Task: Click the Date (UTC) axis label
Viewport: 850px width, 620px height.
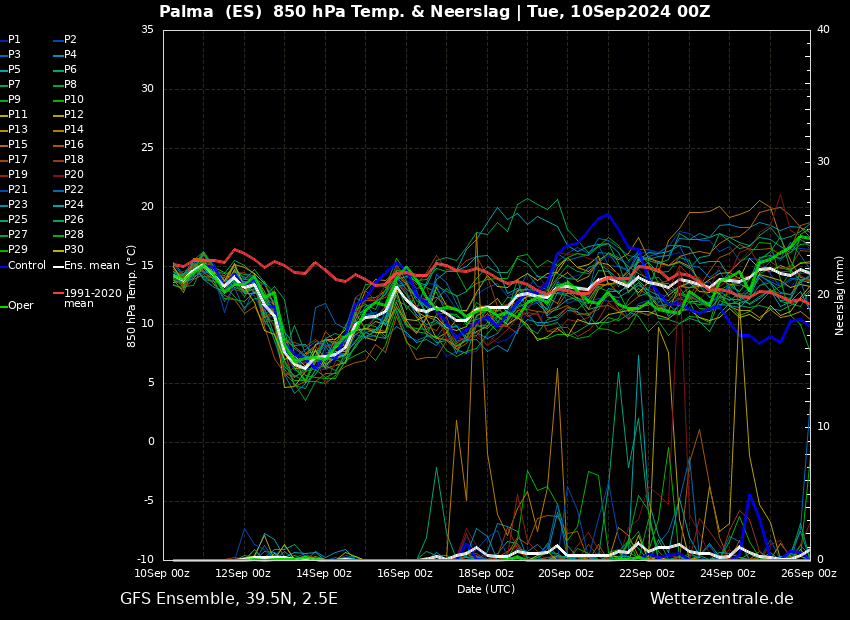Action: point(486,589)
